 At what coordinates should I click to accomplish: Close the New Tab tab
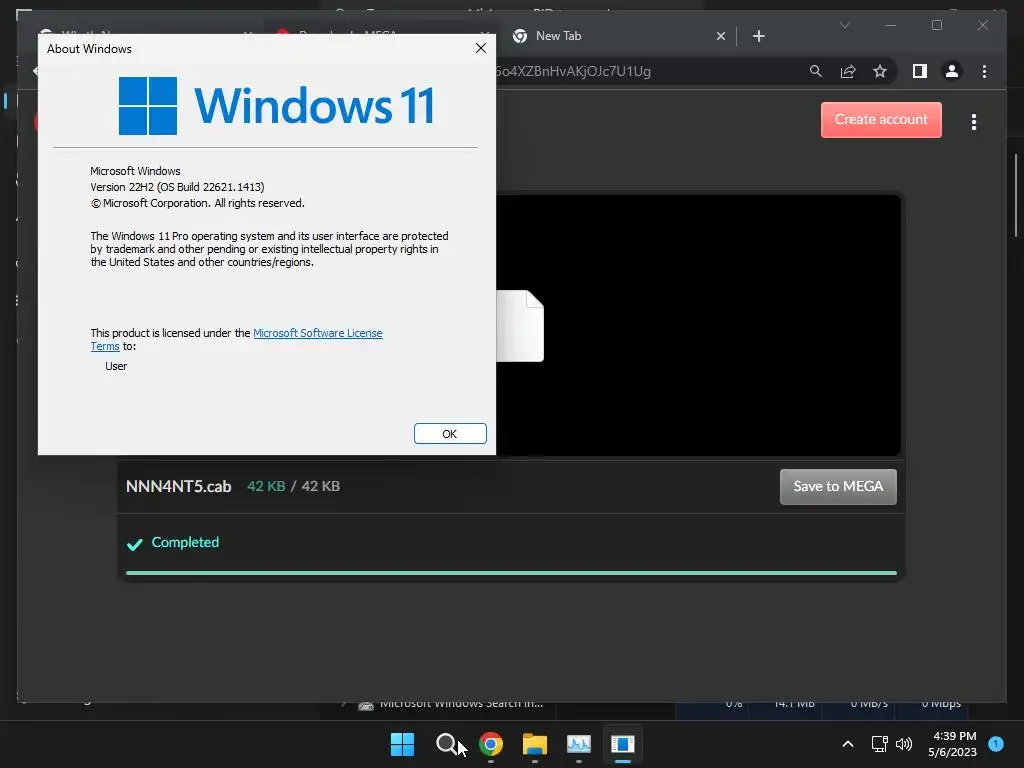tap(721, 36)
